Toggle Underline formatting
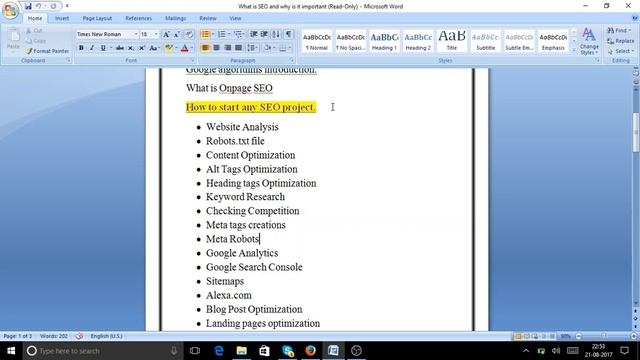This screenshot has height=360, width=640. tap(103, 48)
